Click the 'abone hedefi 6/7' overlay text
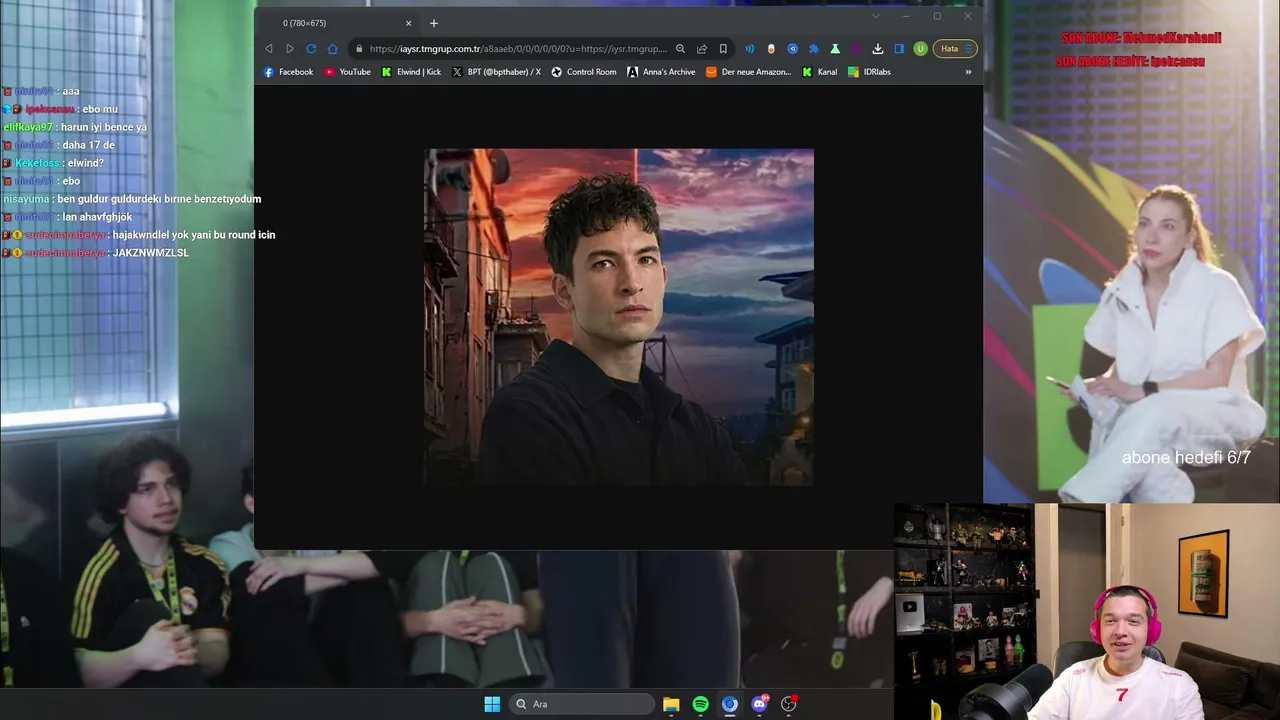The height and width of the screenshot is (720, 1280). click(x=1186, y=458)
